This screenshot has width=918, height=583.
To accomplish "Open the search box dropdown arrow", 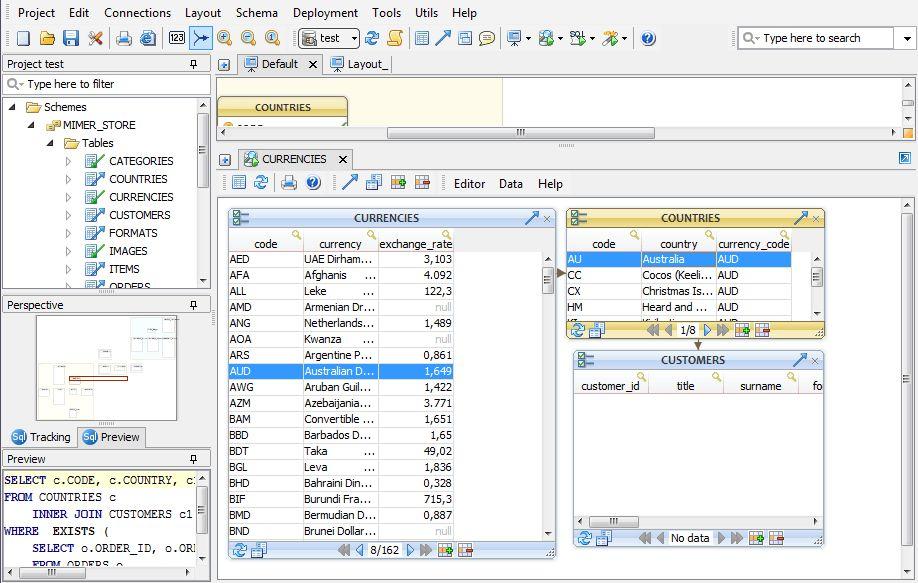I will tap(907, 39).
